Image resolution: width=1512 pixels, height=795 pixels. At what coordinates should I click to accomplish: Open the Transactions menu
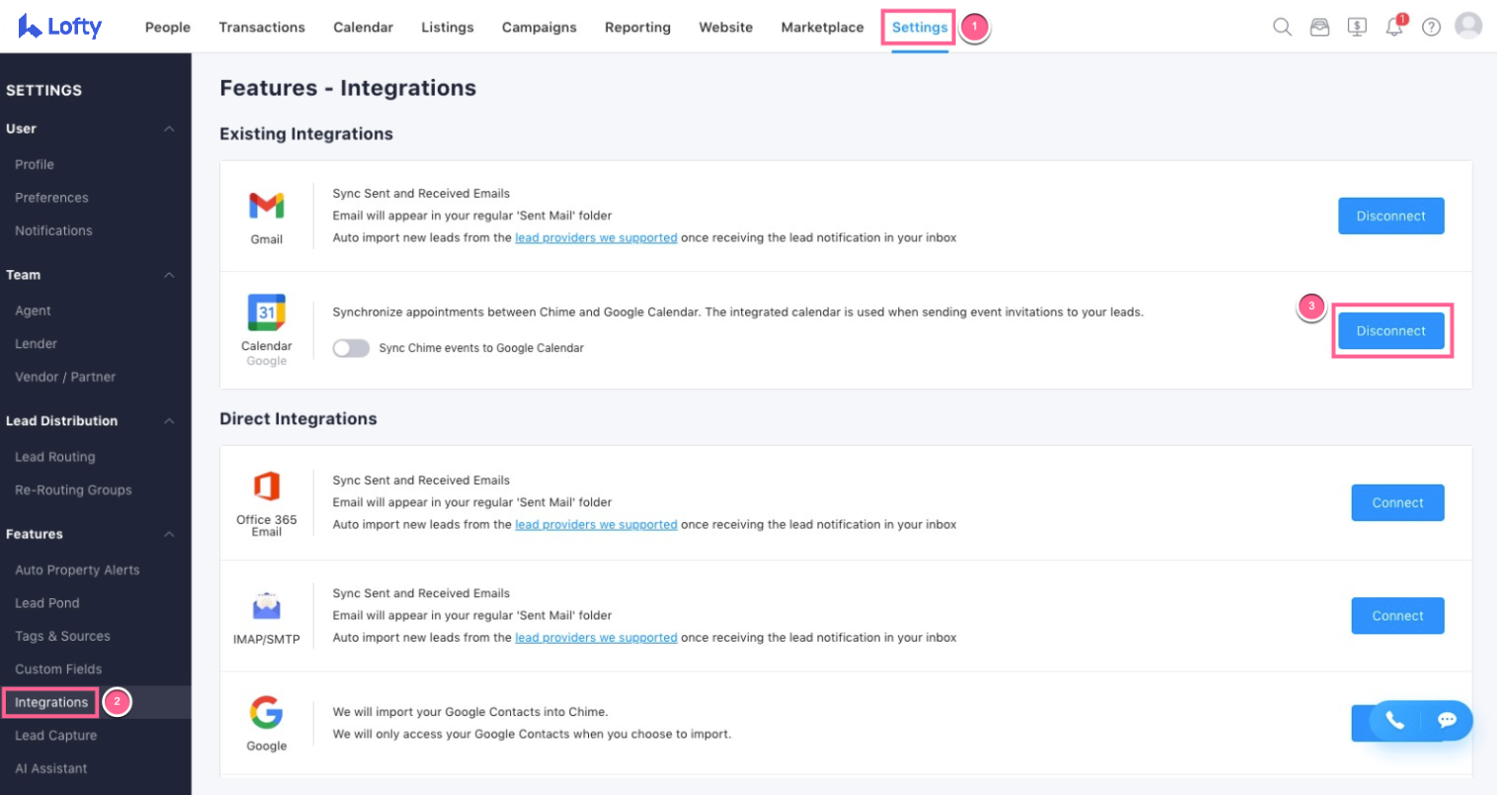pos(262,27)
